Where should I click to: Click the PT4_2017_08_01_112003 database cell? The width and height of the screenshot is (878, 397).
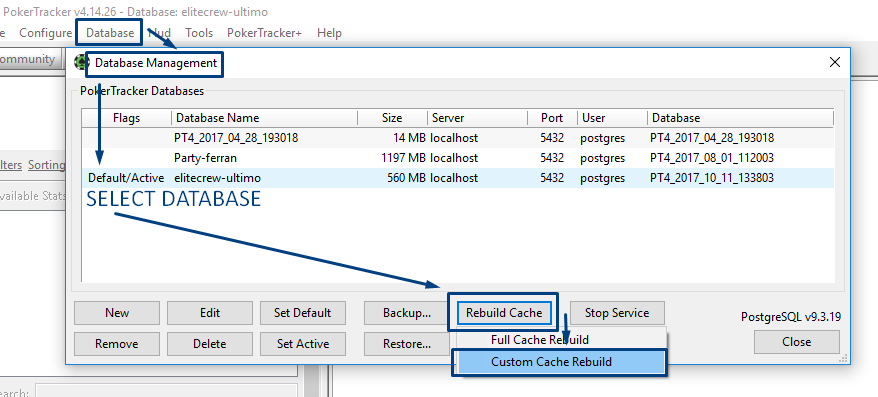pos(712,158)
